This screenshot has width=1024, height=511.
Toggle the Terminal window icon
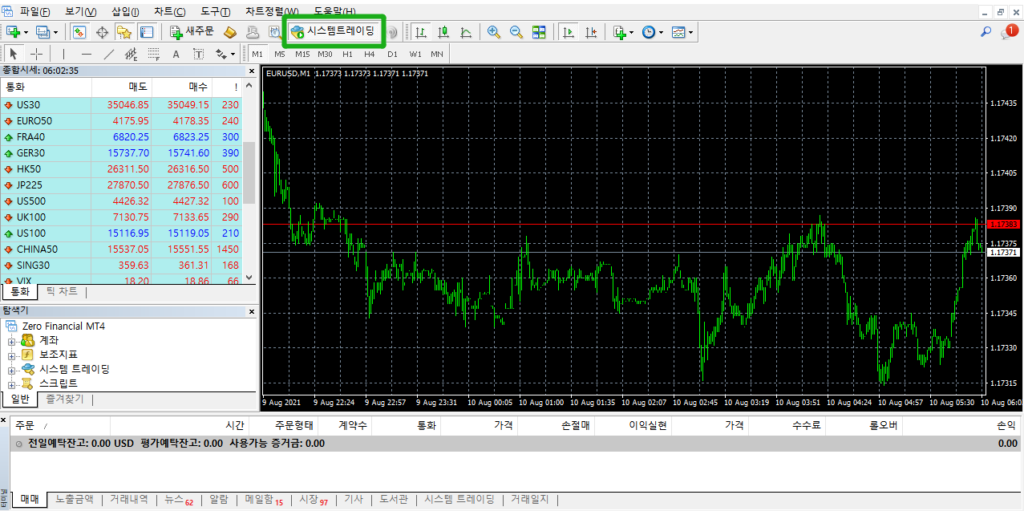(146, 31)
